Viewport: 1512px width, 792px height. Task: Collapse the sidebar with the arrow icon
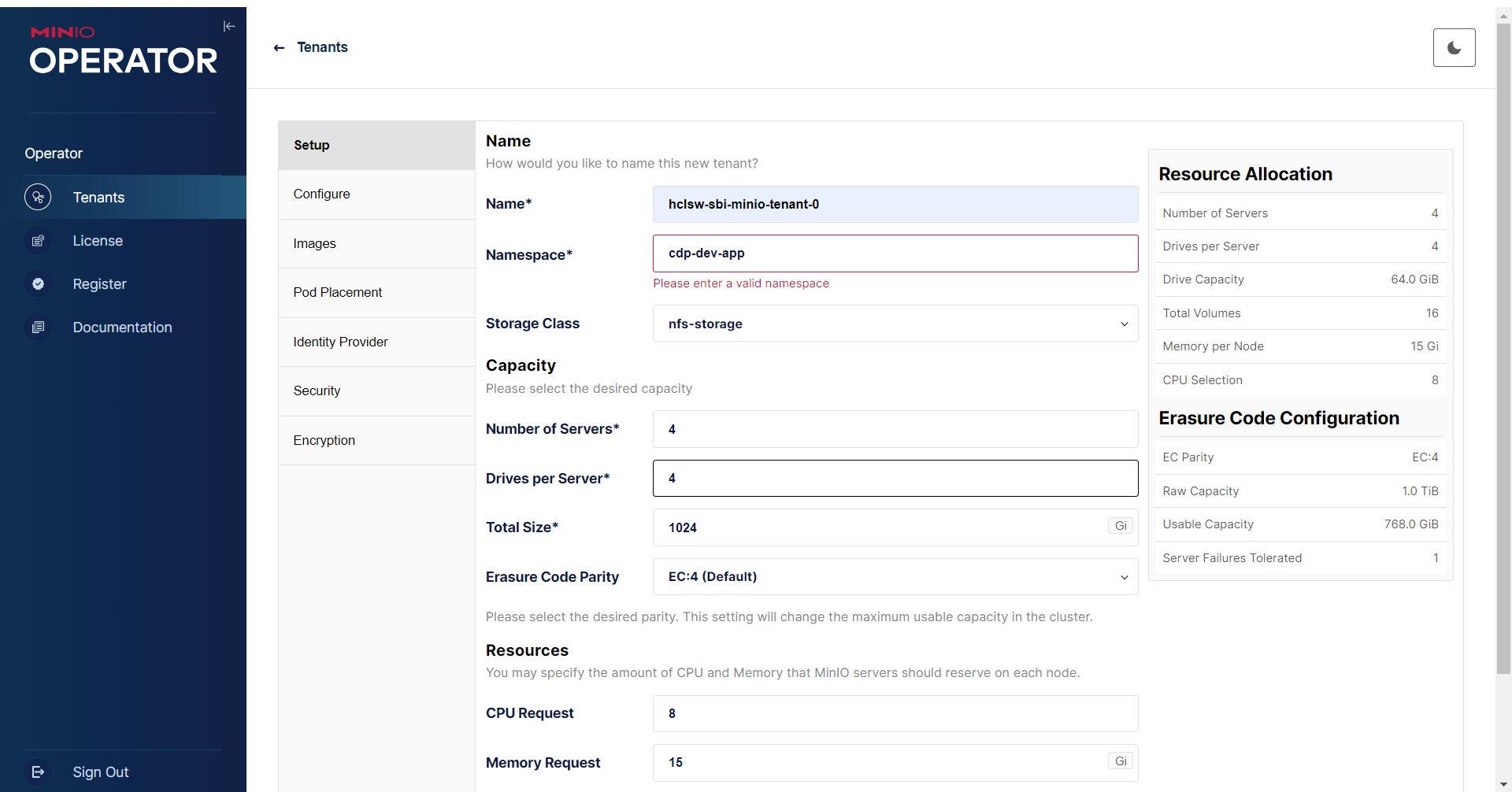(x=229, y=26)
